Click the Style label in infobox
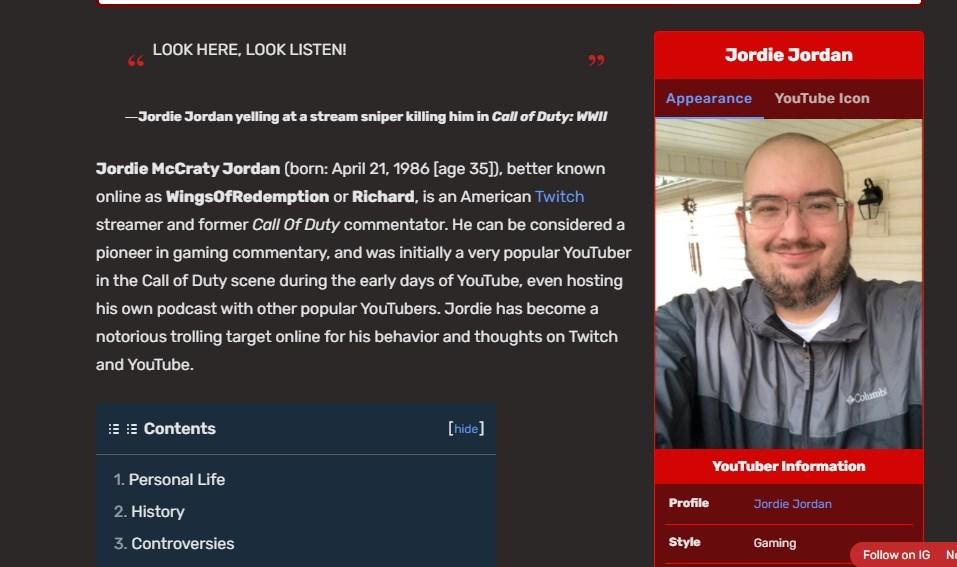The image size is (957, 567). click(x=684, y=542)
